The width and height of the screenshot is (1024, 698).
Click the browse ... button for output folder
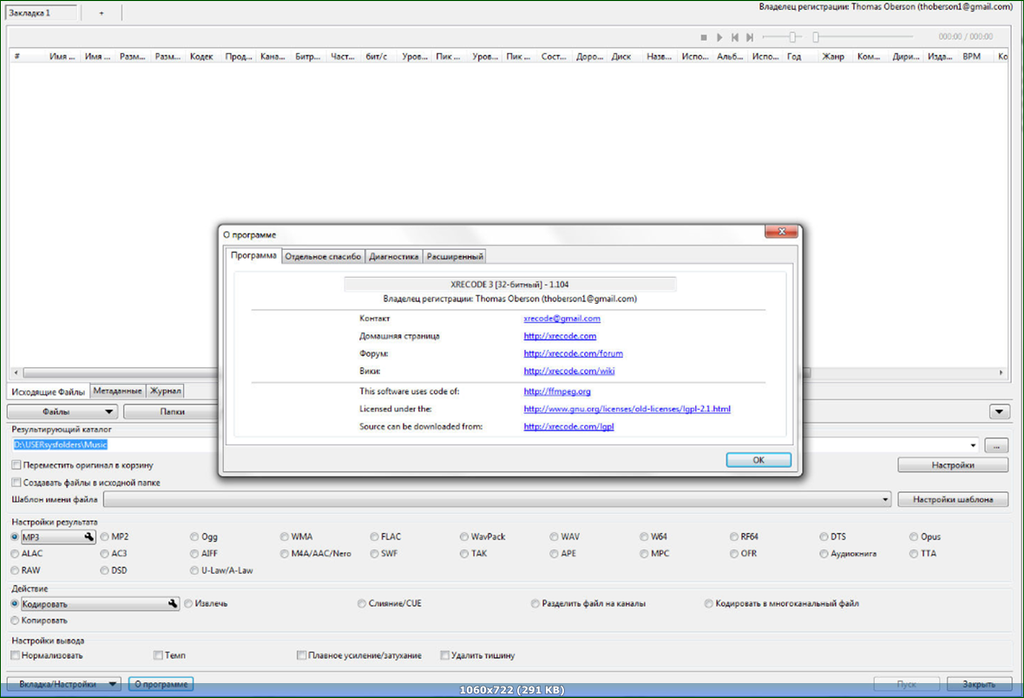click(996, 445)
